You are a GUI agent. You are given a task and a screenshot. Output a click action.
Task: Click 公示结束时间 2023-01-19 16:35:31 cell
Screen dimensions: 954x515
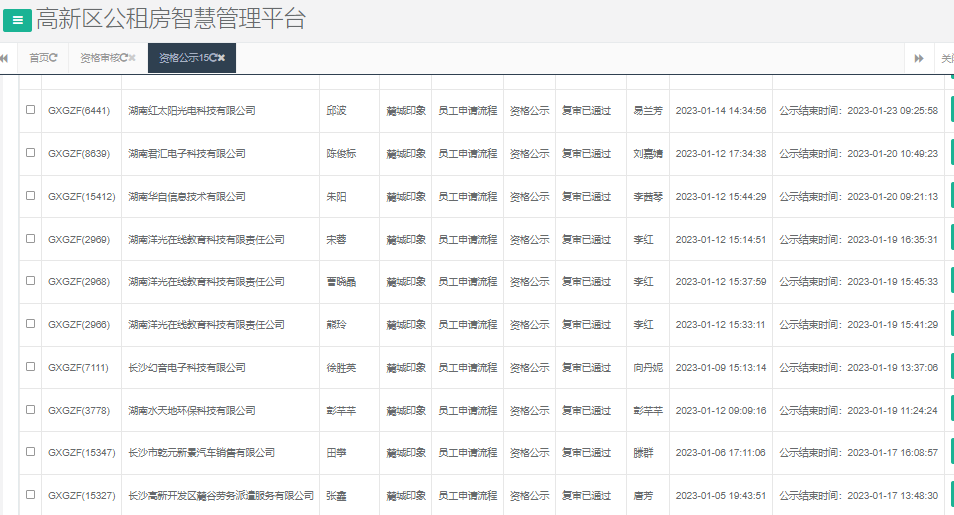[x=858, y=240]
